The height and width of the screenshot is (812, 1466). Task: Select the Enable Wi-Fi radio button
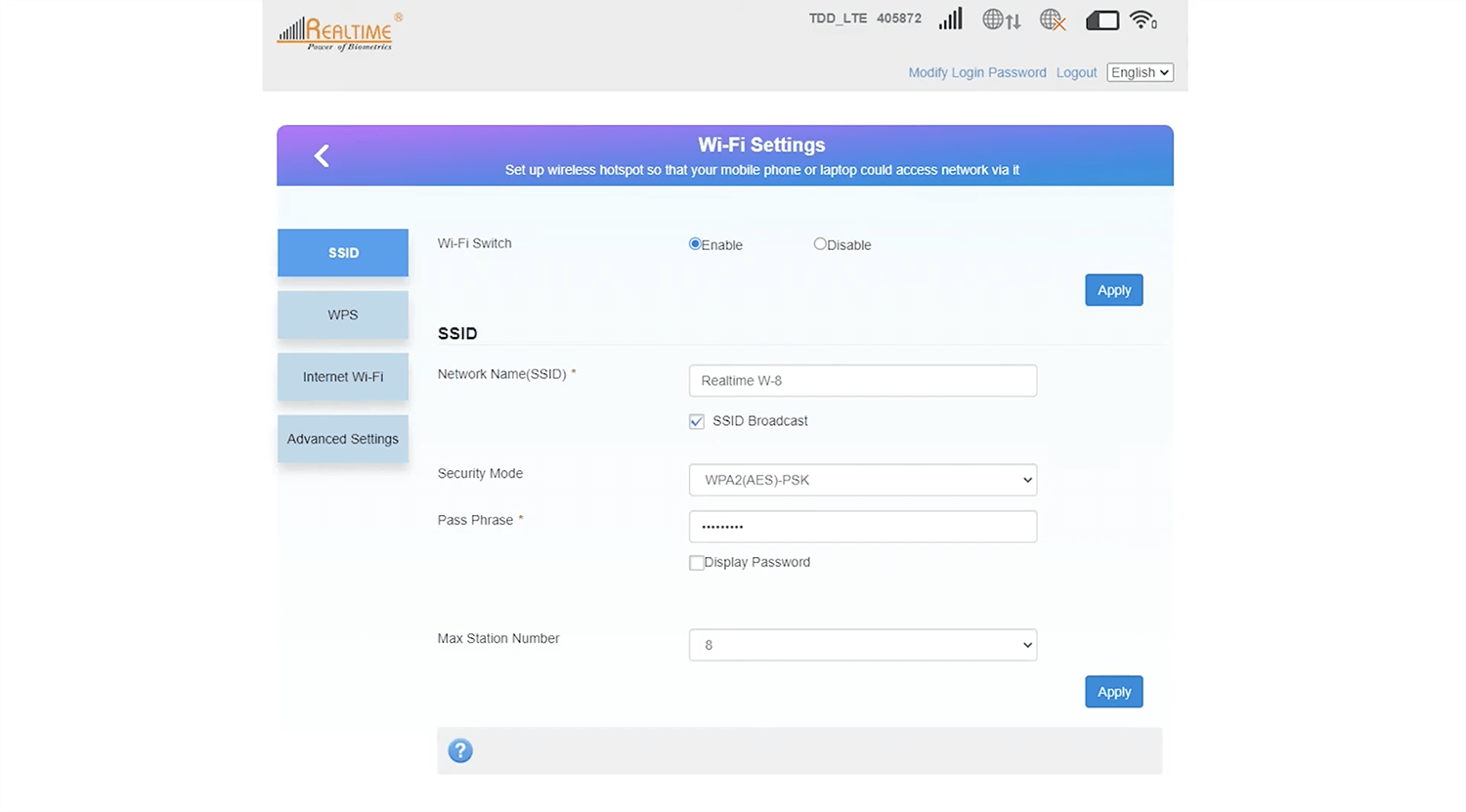[x=695, y=244]
